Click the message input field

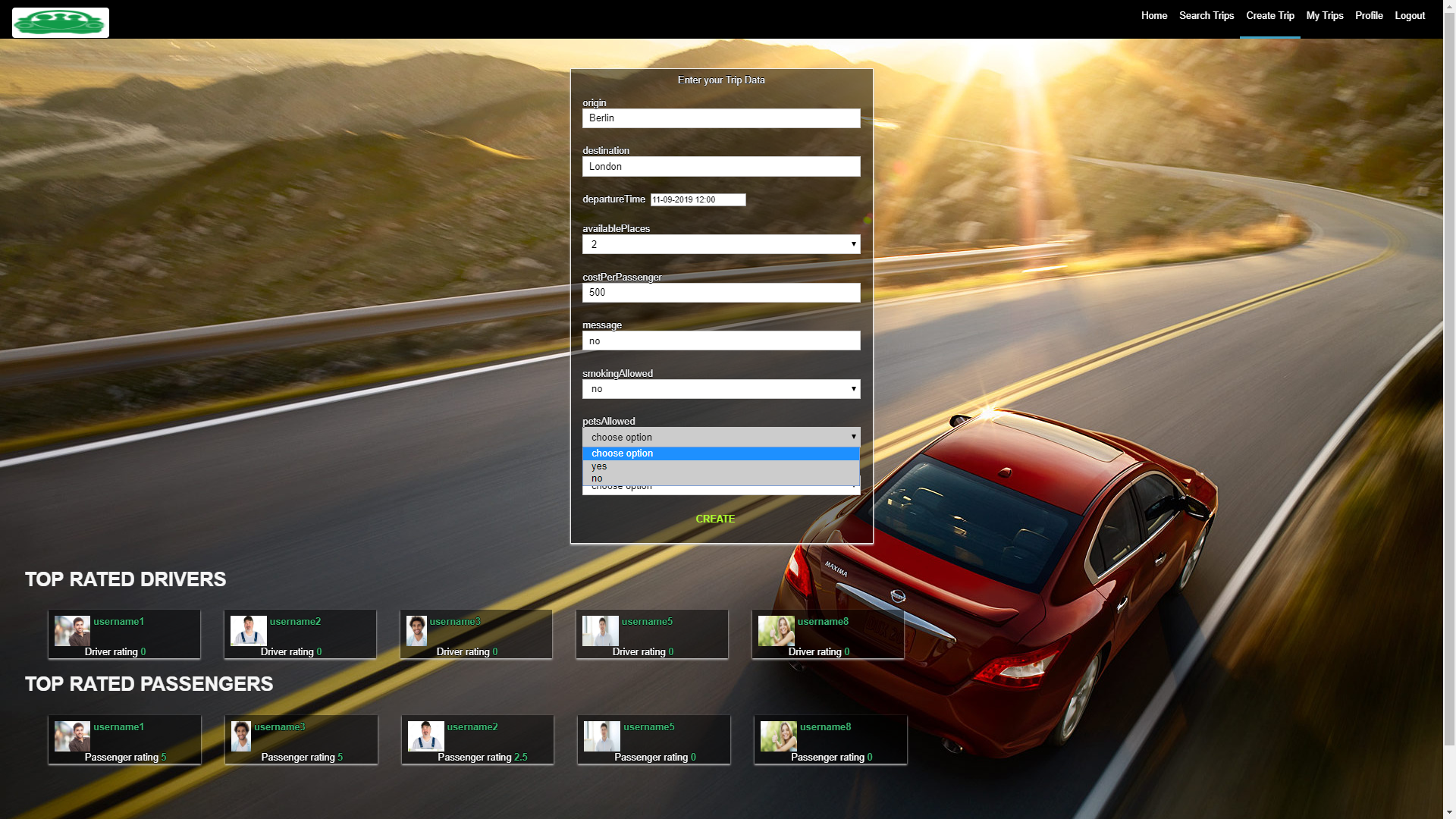(x=721, y=340)
